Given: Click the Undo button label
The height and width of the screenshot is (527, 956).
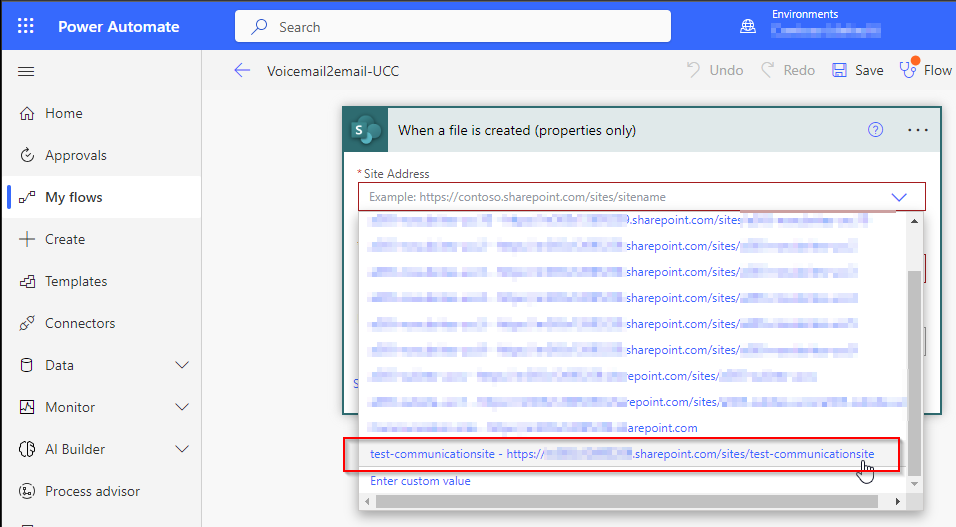Looking at the screenshot, I should click(726, 71).
